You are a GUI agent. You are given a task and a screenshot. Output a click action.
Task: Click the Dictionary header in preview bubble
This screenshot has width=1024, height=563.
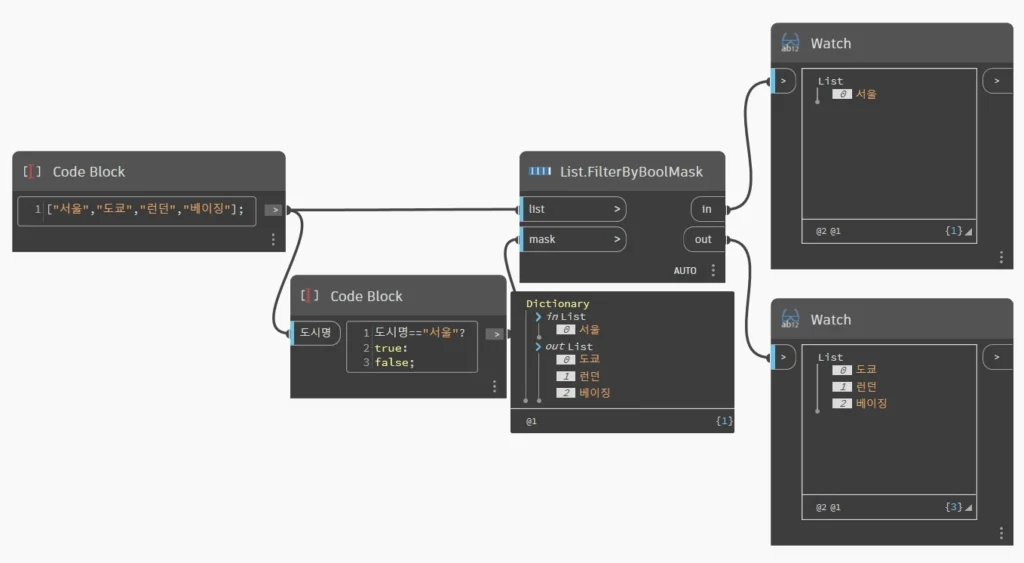[558, 304]
